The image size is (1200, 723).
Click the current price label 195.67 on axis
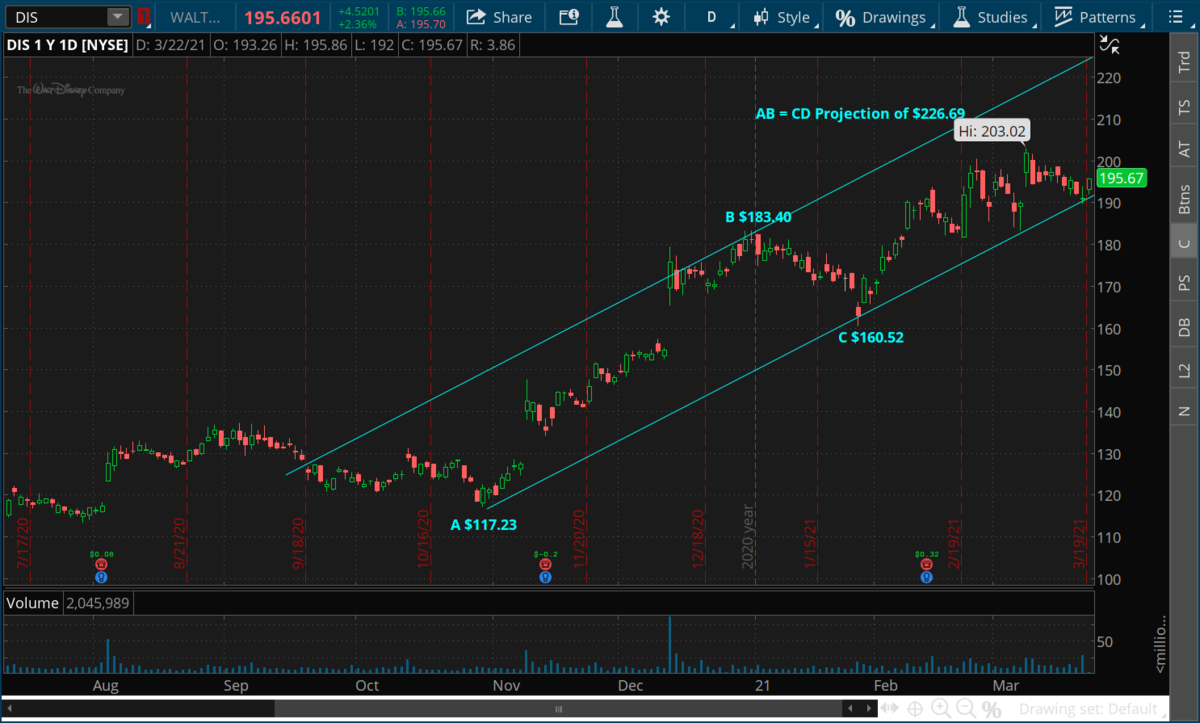pos(1121,178)
